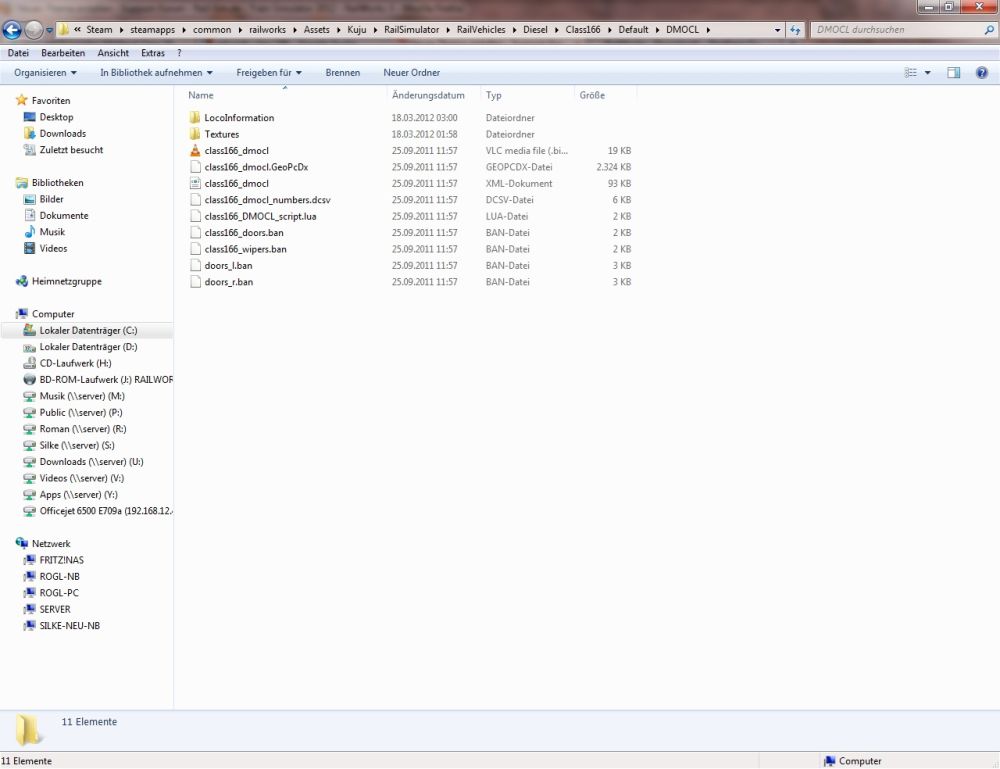Click the Brennen button
The height and width of the screenshot is (769, 1000).
tap(342, 73)
